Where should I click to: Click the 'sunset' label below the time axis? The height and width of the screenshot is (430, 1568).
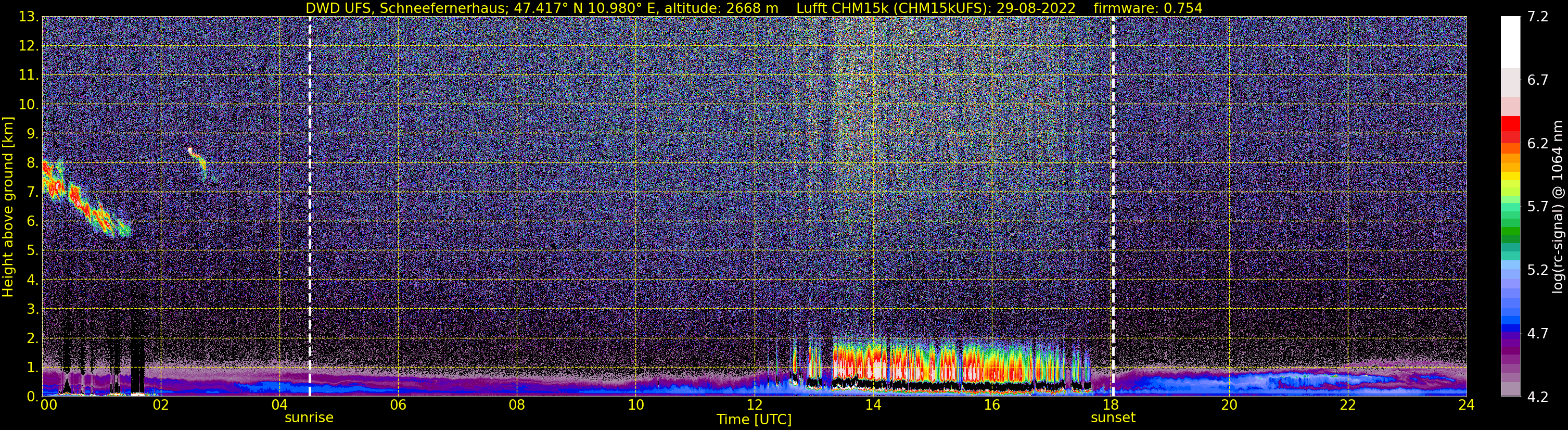coord(1113,418)
